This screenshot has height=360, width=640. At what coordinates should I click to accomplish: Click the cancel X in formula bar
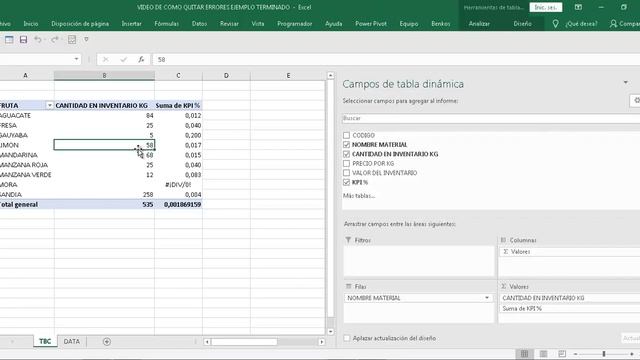106,60
